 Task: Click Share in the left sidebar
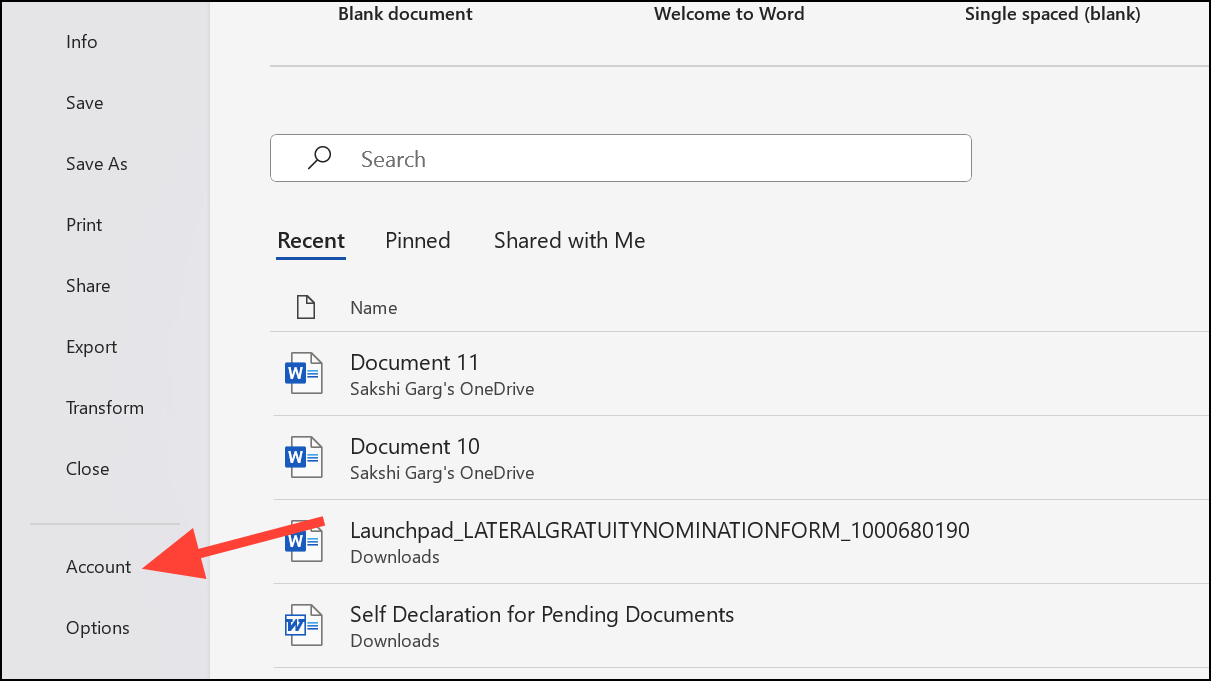[x=87, y=285]
